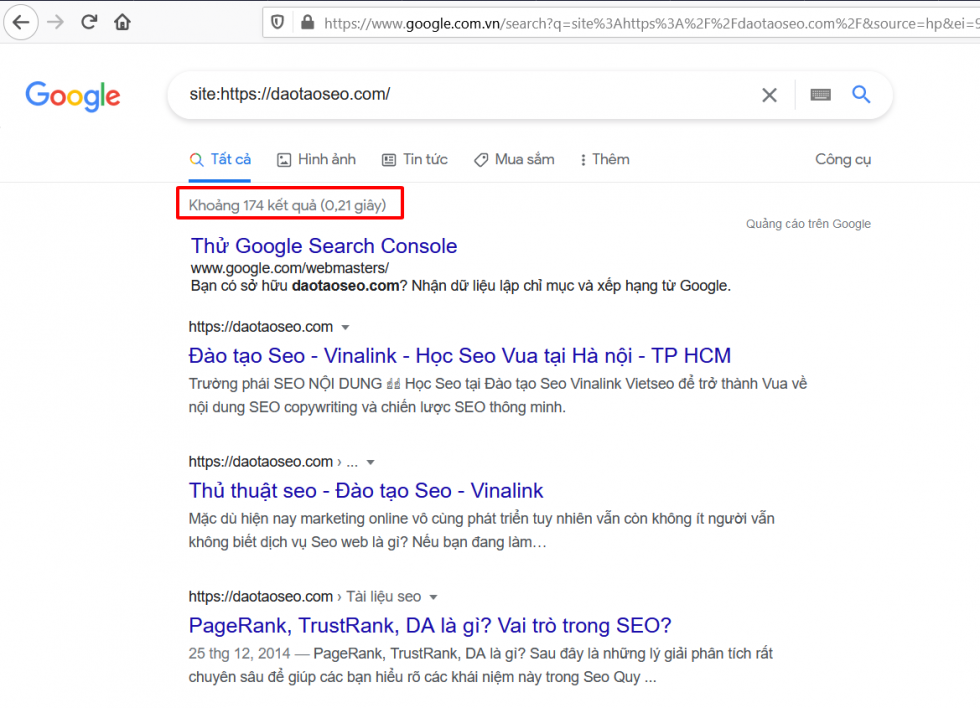Open Thủ thuật seo - Đào tạo Seo result
980x708 pixels.
pos(366,491)
